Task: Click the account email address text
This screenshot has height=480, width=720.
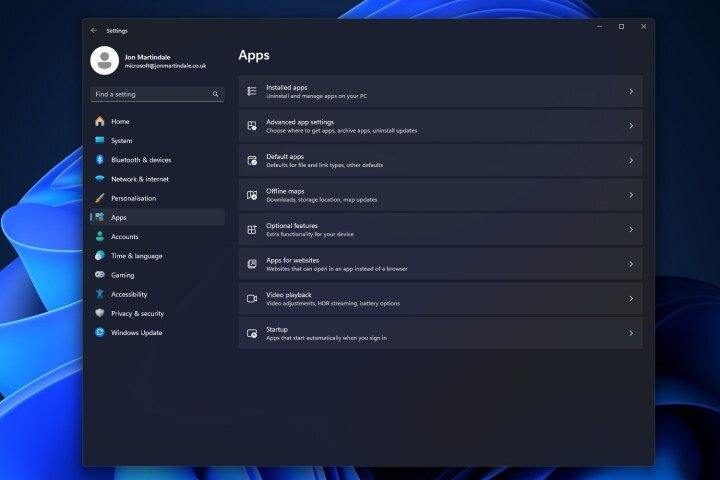Action: click(165, 66)
